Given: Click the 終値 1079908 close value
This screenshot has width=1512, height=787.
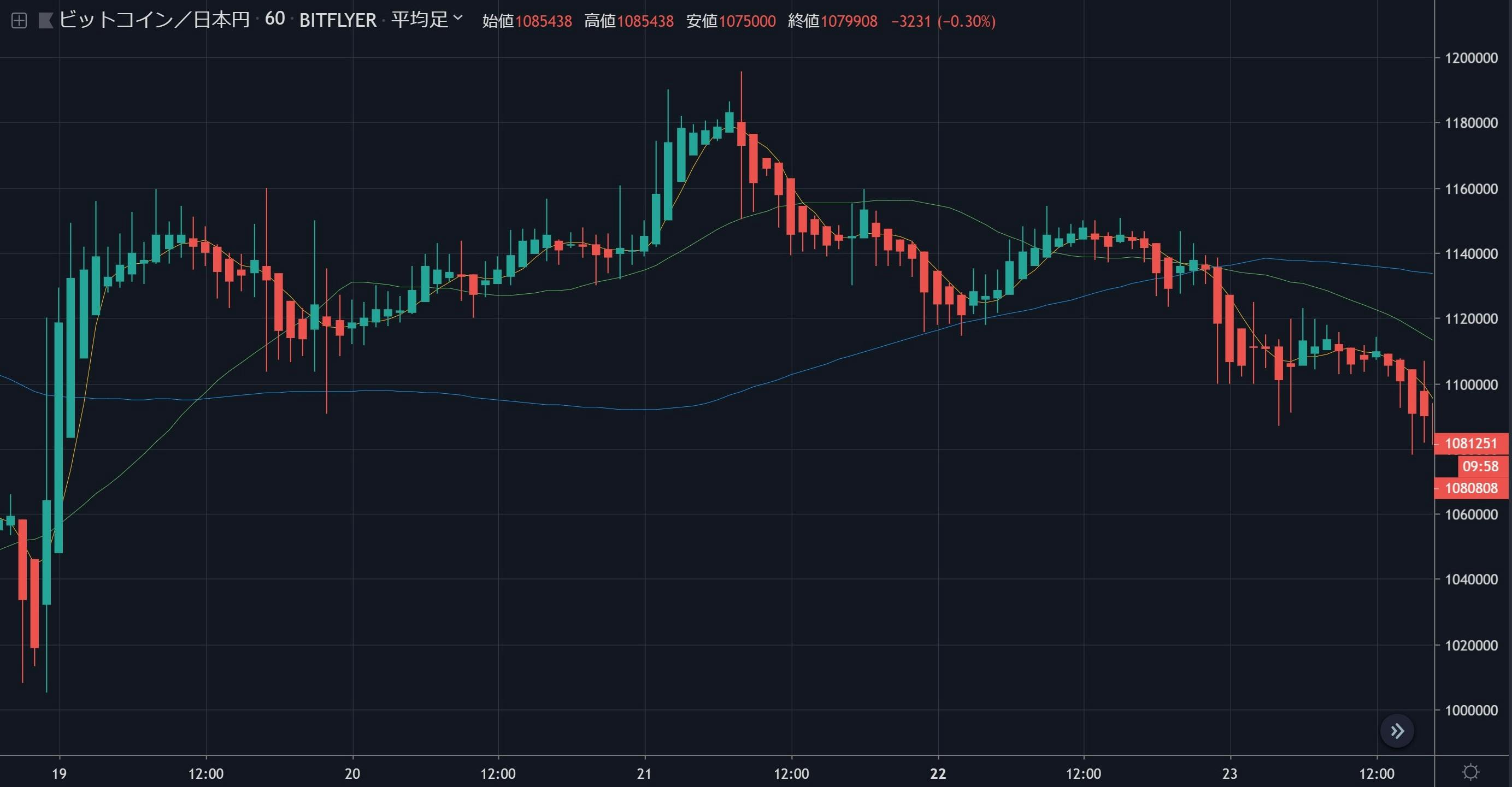Looking at the screenshot, I should point(832,22).
